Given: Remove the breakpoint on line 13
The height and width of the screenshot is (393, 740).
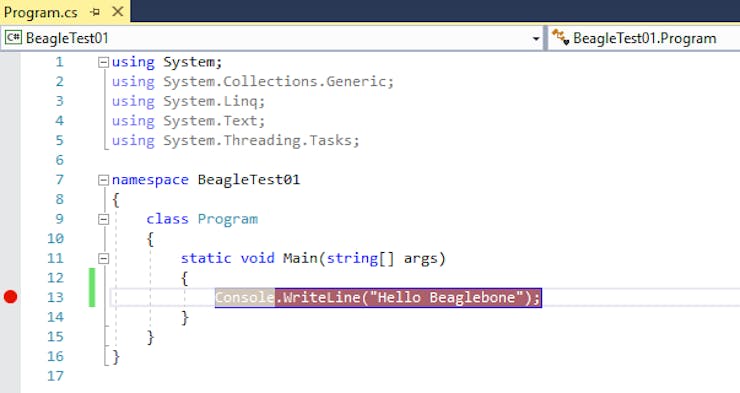Looking at the screenshot, I should [10, 297].
